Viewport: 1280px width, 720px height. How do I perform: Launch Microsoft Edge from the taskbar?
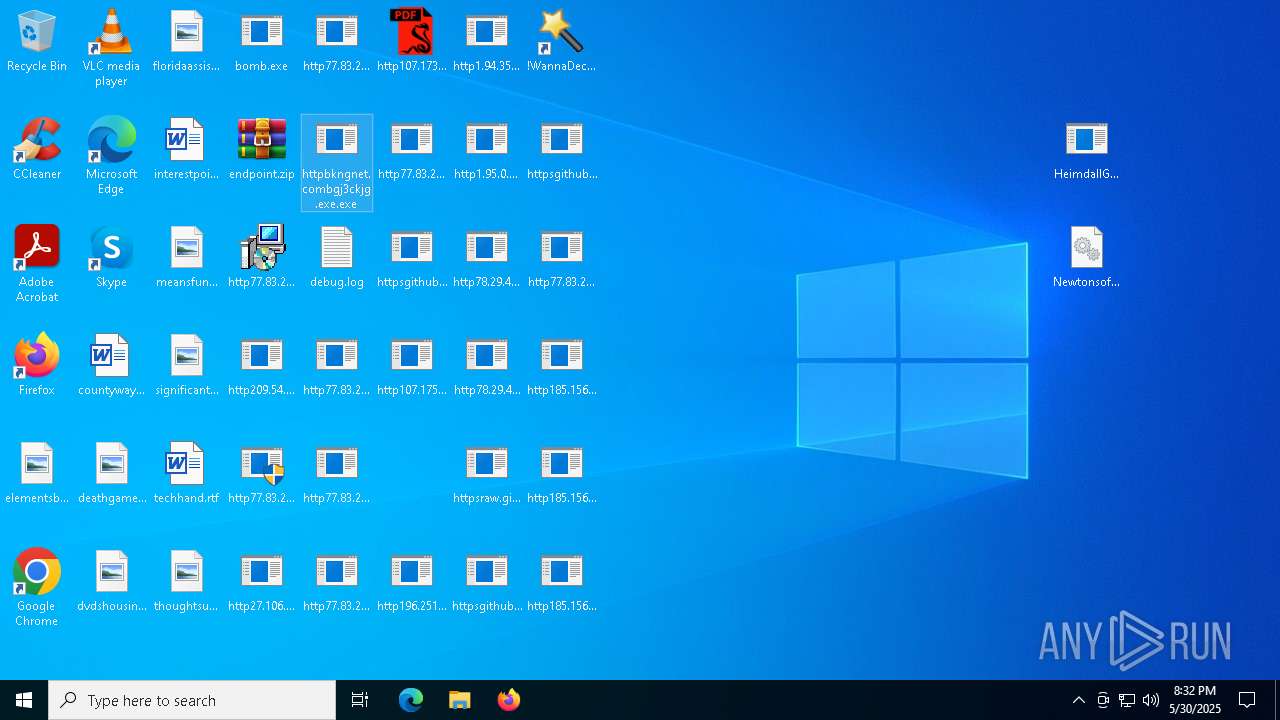411,700
